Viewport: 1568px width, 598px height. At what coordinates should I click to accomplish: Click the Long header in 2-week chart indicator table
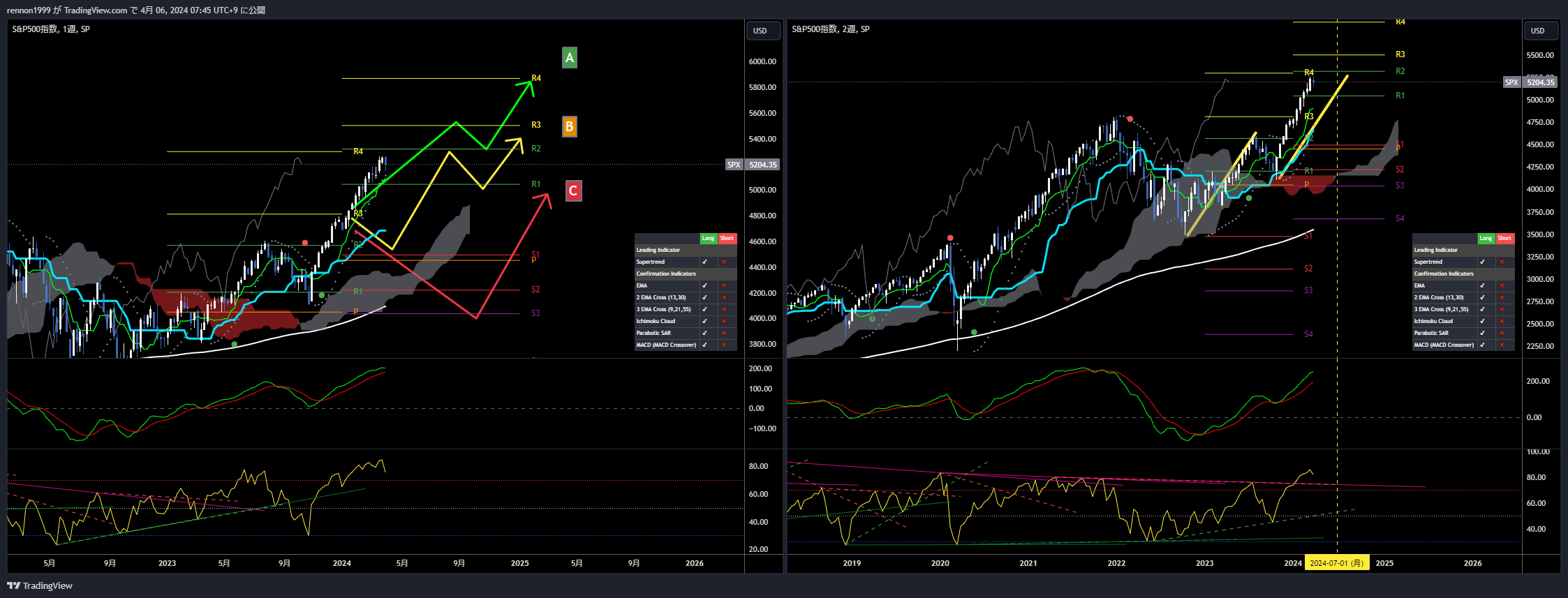pos(1486,238)
